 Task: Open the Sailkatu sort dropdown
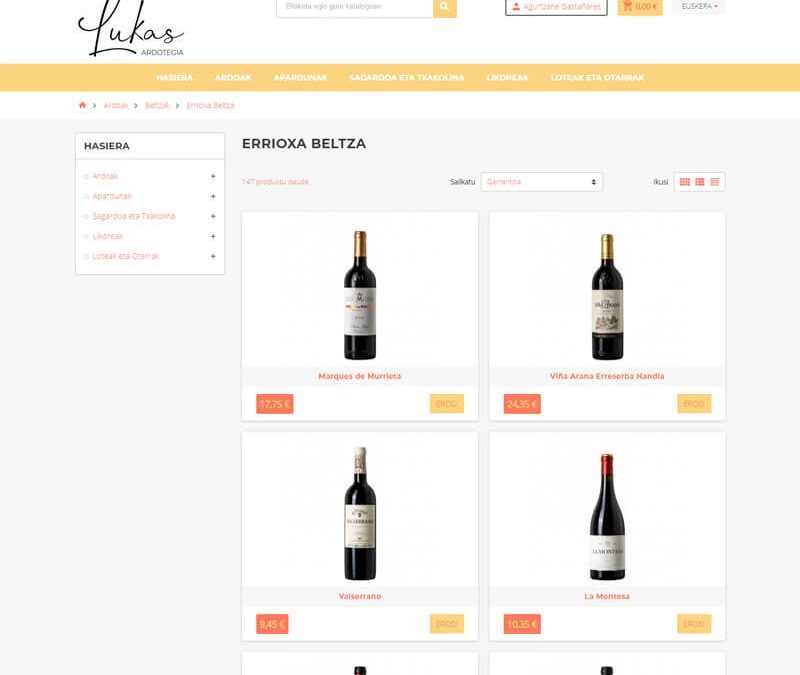coord(541,182)
